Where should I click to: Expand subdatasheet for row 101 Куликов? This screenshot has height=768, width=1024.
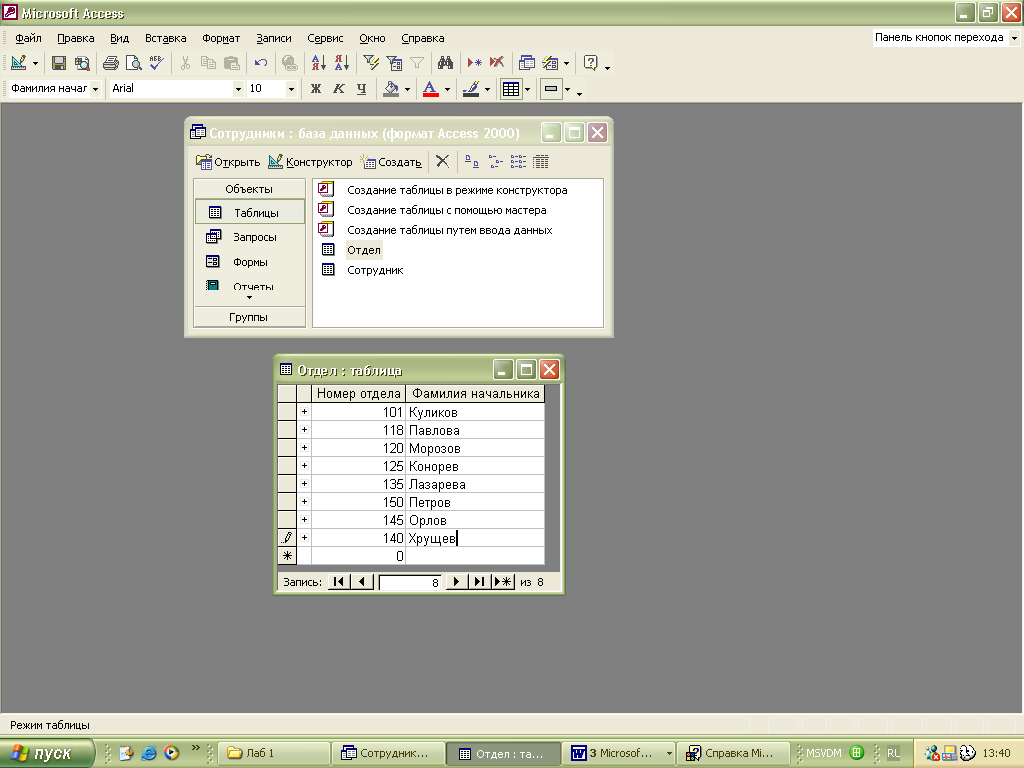[304, 411]
